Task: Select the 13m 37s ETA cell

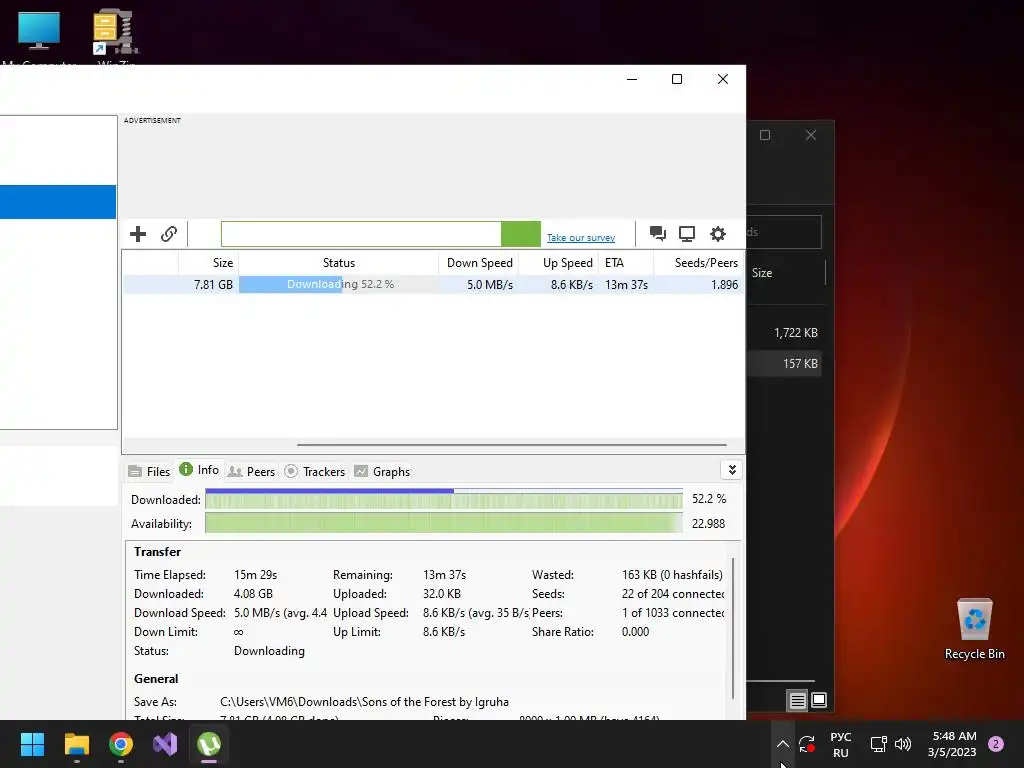Action: pyautogui.click(x=626, y=285)
